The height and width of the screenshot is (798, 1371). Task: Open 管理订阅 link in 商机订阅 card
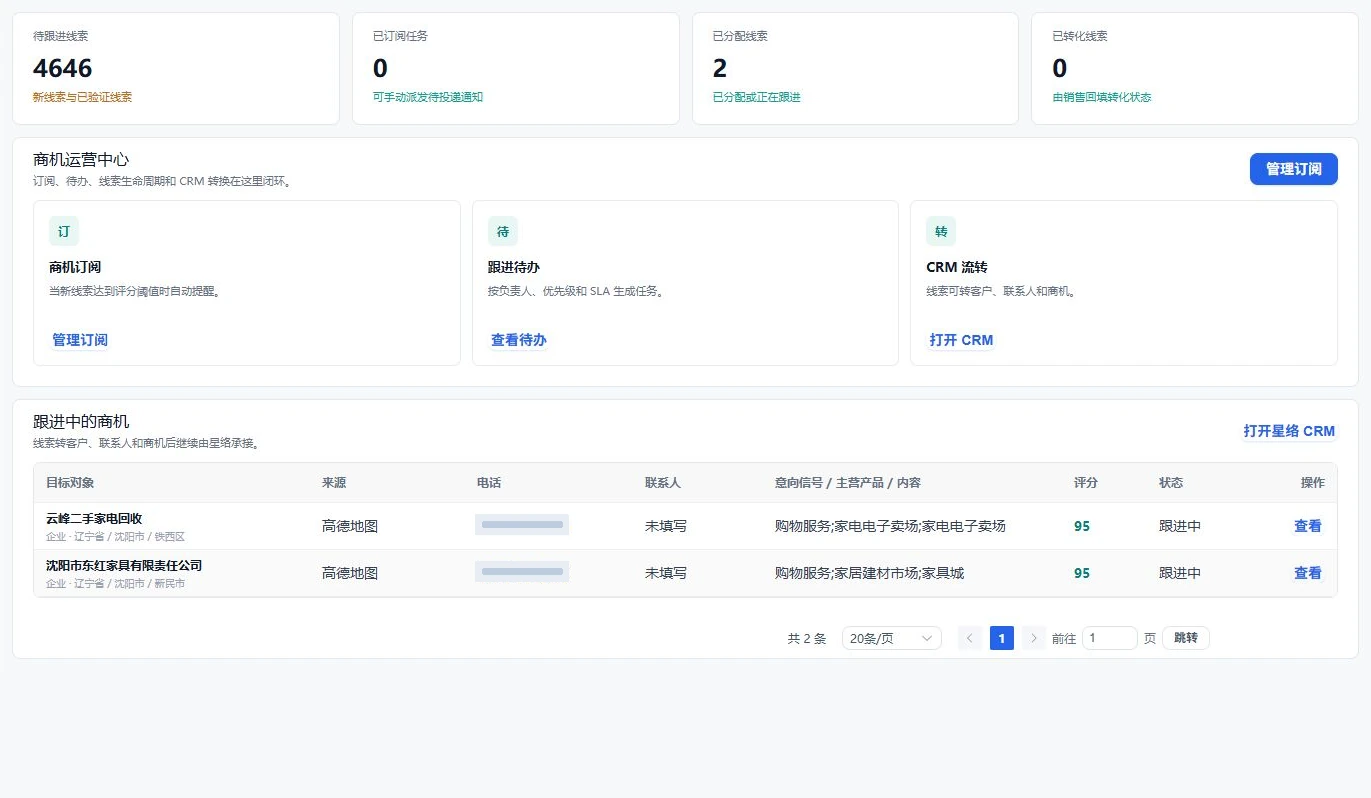pyautogui.click(x=80, y=340)
